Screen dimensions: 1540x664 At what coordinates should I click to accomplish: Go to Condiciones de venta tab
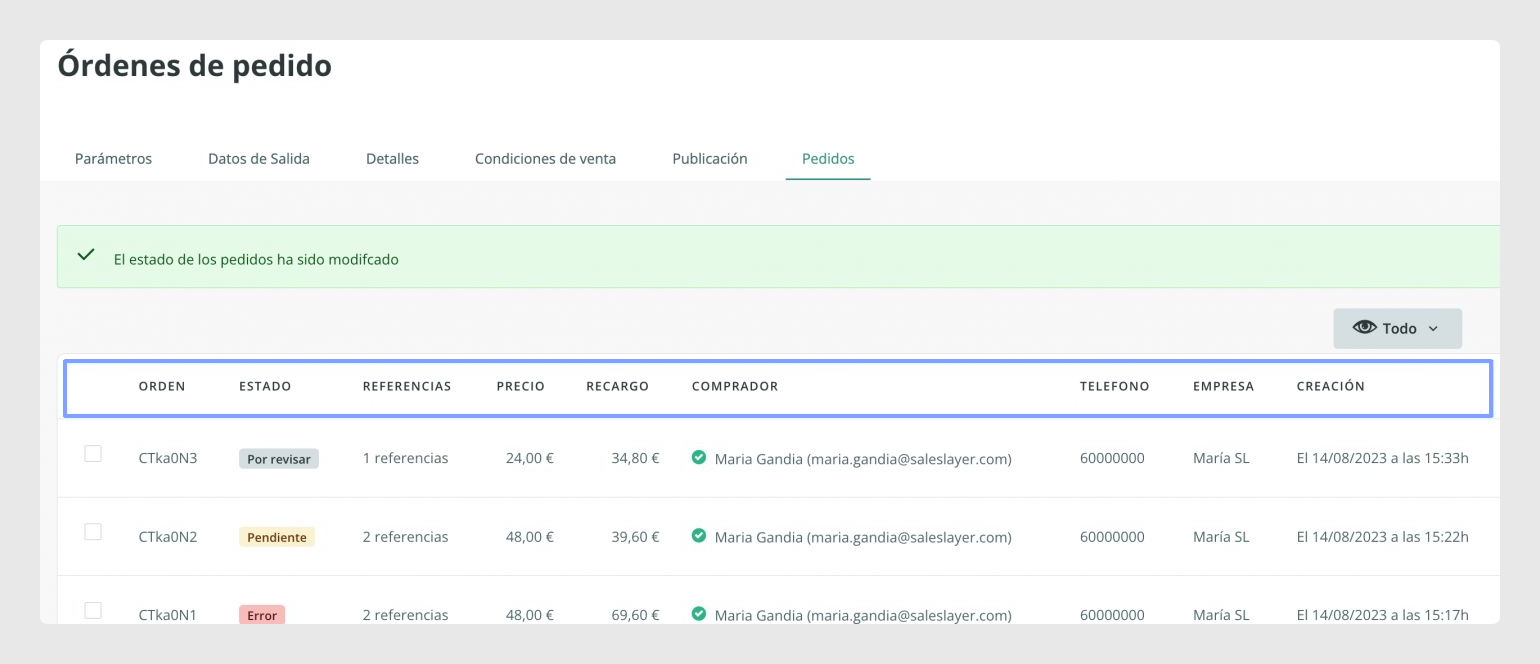click(x=545, y=158)
